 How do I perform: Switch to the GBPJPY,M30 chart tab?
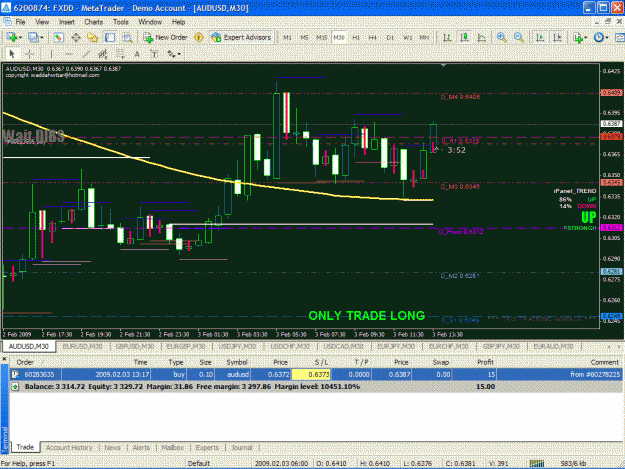[501, 346]
